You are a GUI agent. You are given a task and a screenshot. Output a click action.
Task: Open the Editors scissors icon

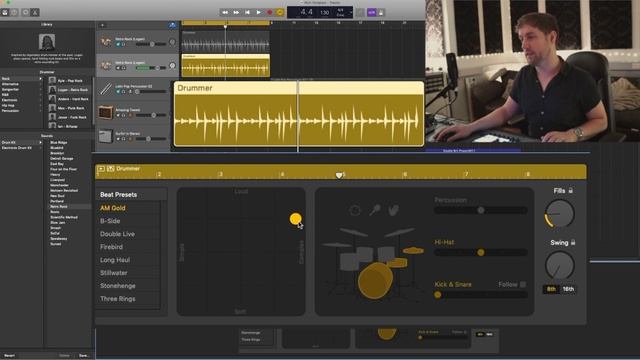tap(35, 12)
